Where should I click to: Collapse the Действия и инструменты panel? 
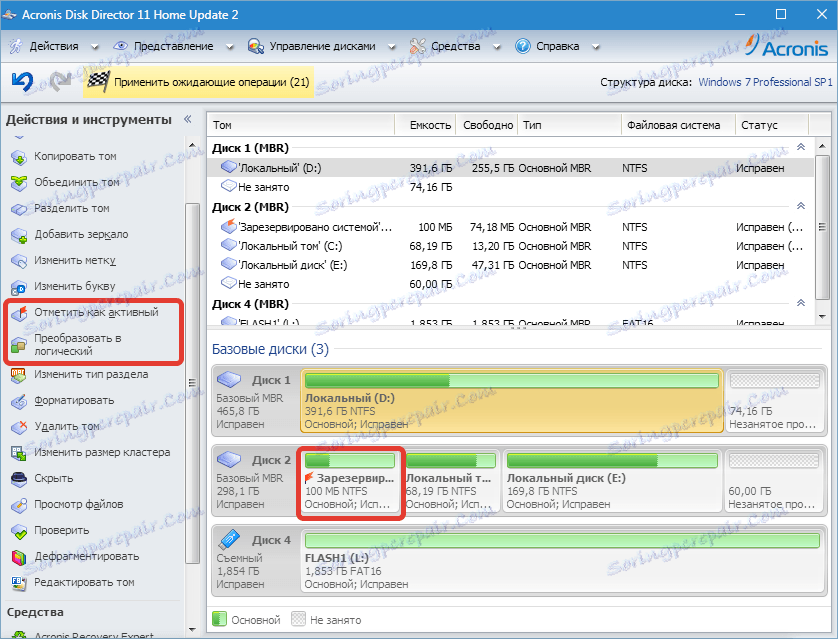click(x=188, y=119)
